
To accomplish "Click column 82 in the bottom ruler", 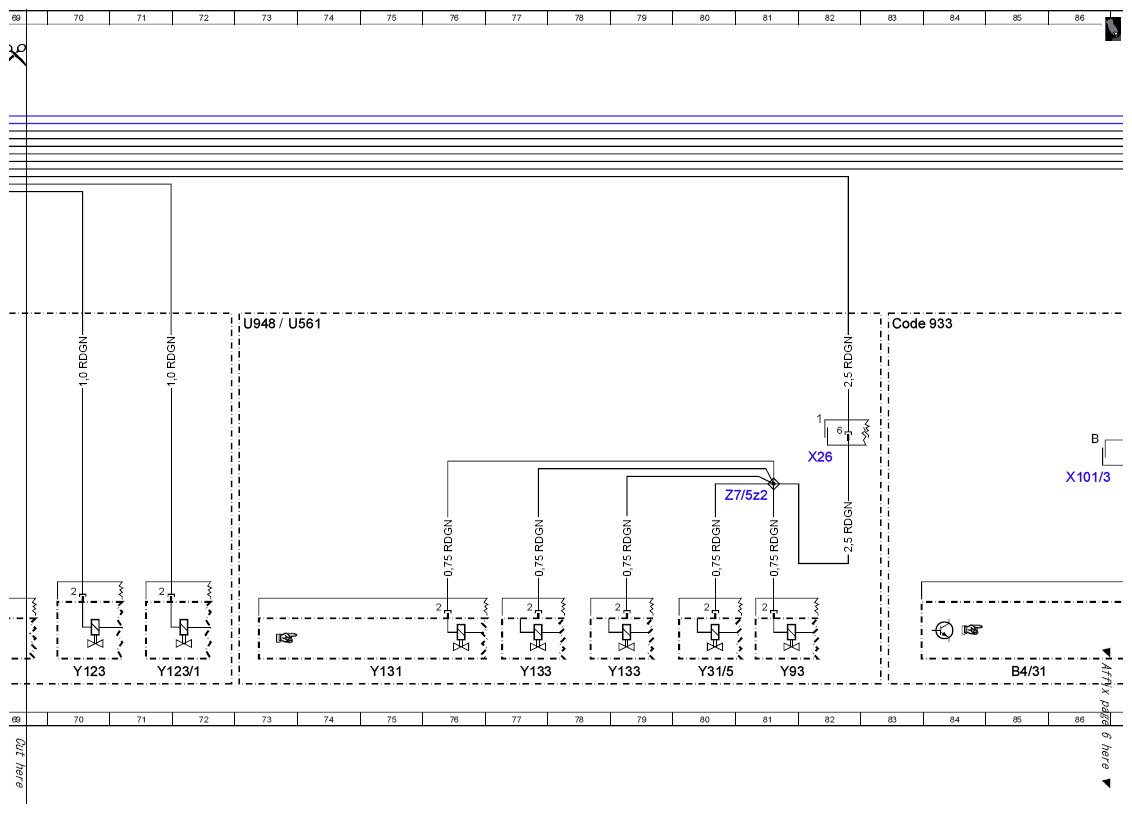I will 830,719.
